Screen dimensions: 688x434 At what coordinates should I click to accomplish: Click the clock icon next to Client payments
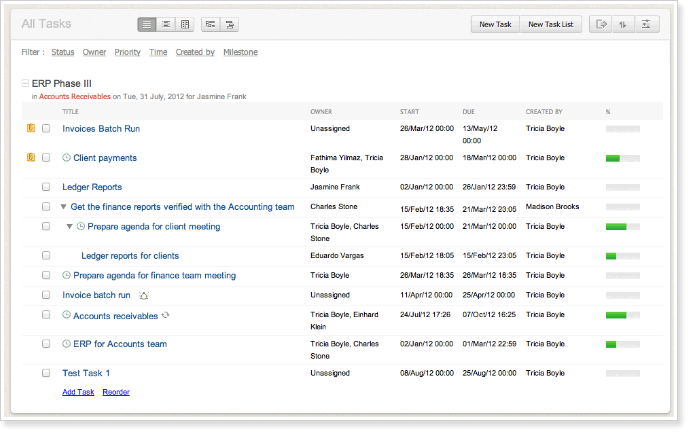[66, 158]
